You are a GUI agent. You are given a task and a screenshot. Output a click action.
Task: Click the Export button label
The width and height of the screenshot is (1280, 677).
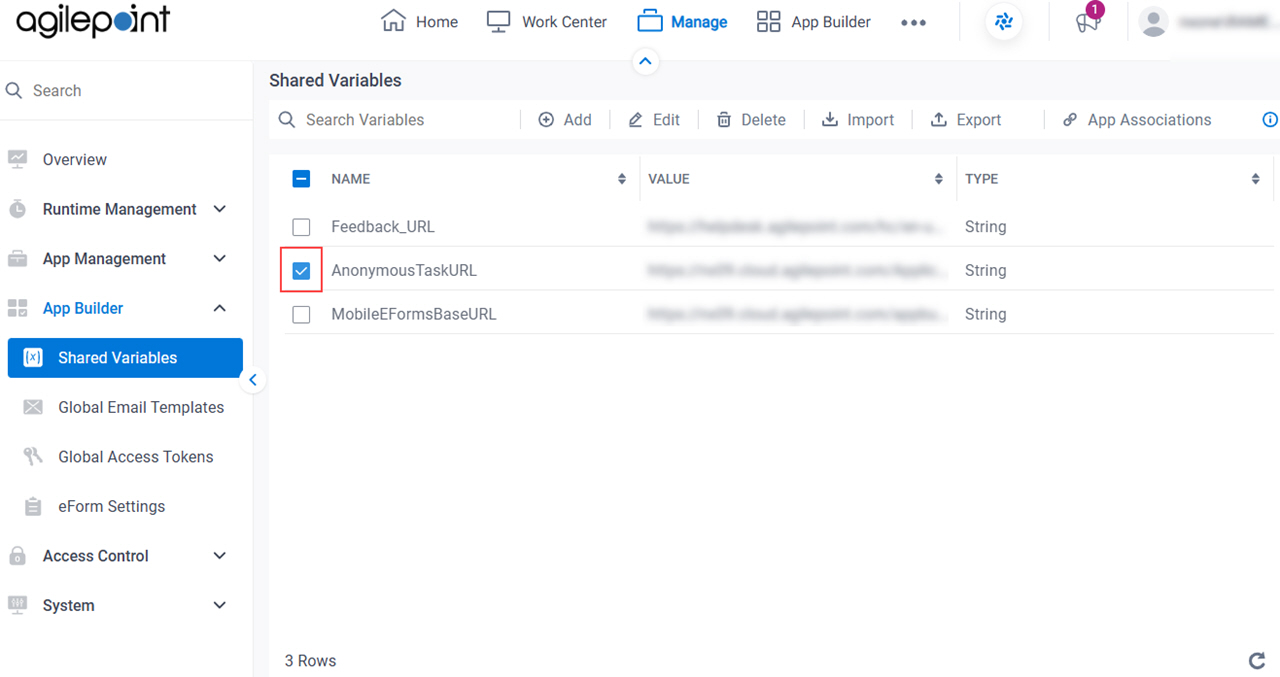coord(978,120)
